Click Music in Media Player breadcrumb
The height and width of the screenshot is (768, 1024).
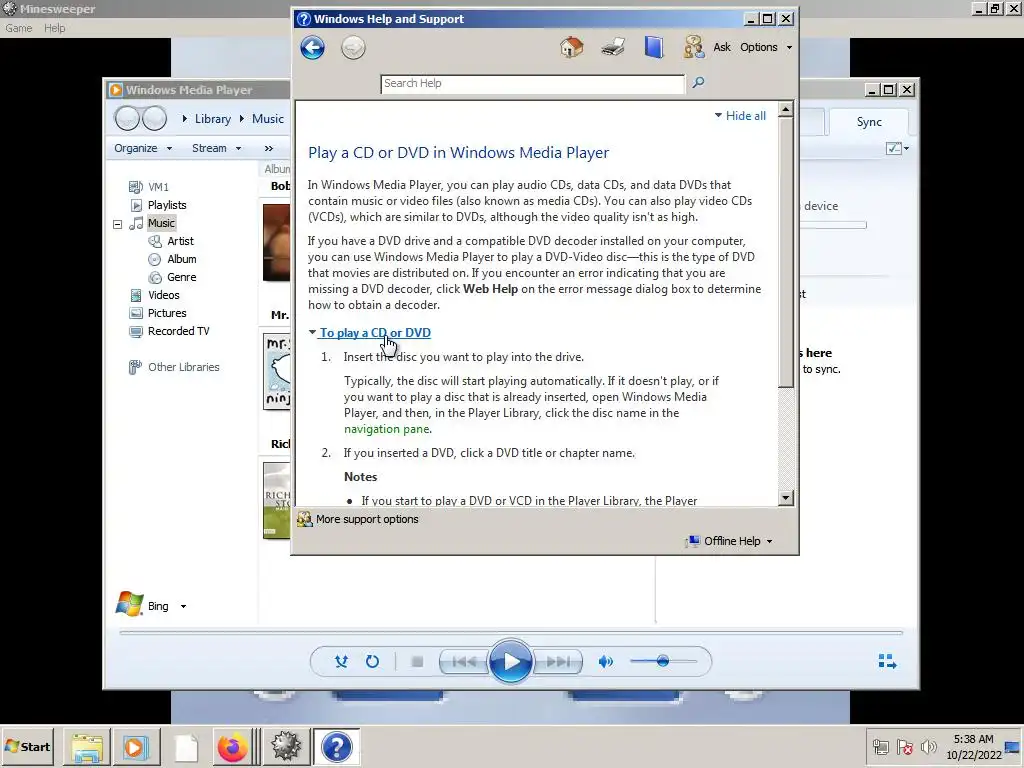tap(268, 119)
